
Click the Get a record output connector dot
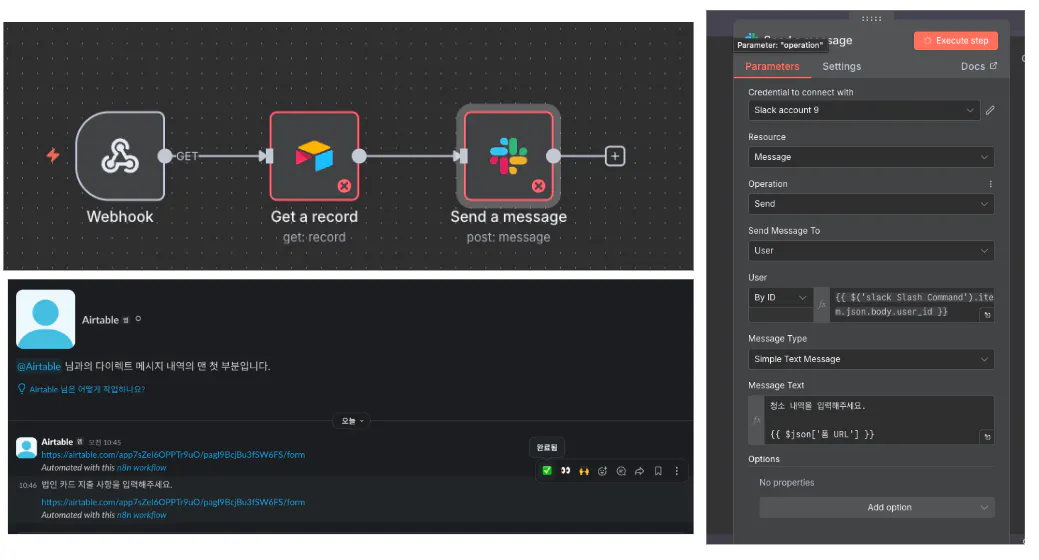(359, 156)
